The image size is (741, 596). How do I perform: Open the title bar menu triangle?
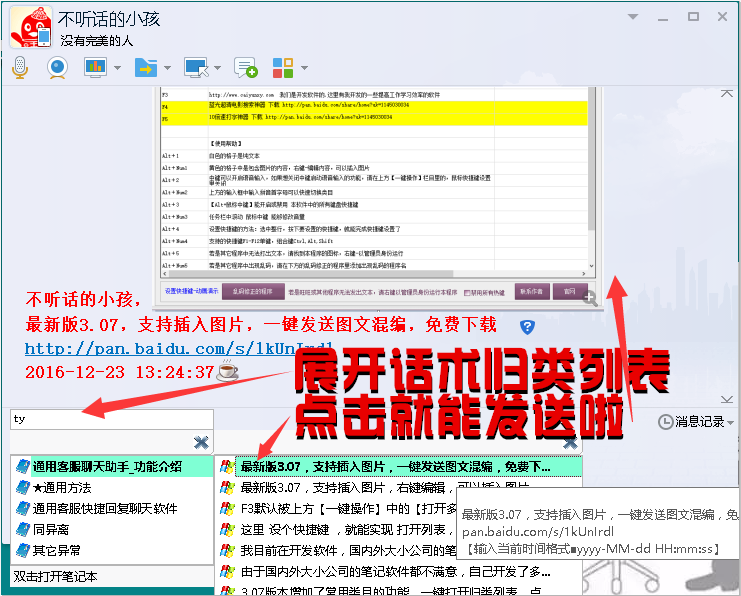pos(633,17)
